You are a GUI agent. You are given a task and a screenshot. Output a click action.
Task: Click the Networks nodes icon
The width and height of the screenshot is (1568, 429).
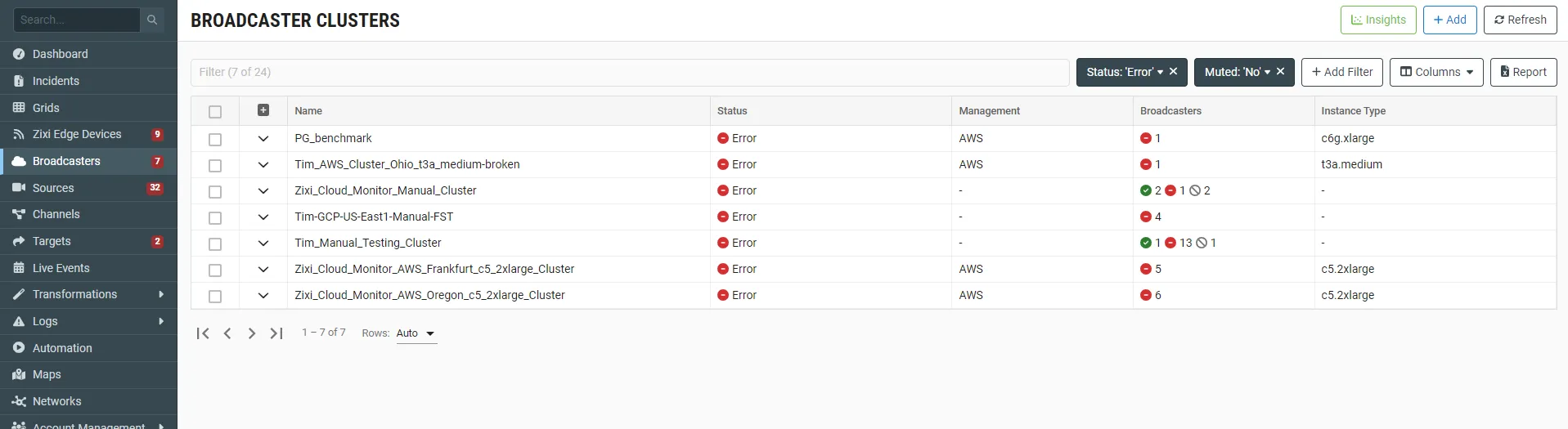tap(19, 401)
